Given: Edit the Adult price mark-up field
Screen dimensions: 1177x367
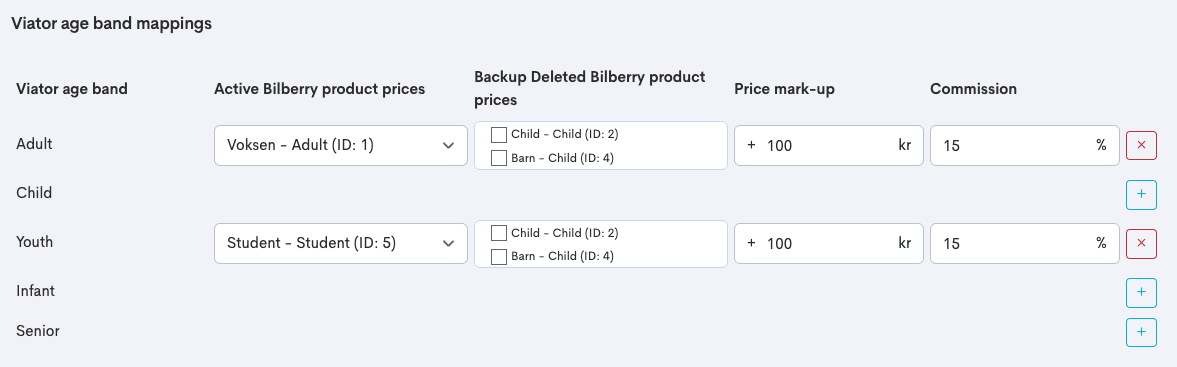Looking at the screenshot, I should coord(829,145).
